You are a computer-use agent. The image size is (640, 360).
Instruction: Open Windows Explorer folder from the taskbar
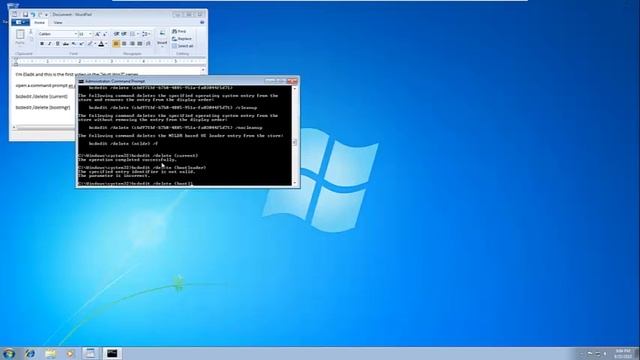50,353
